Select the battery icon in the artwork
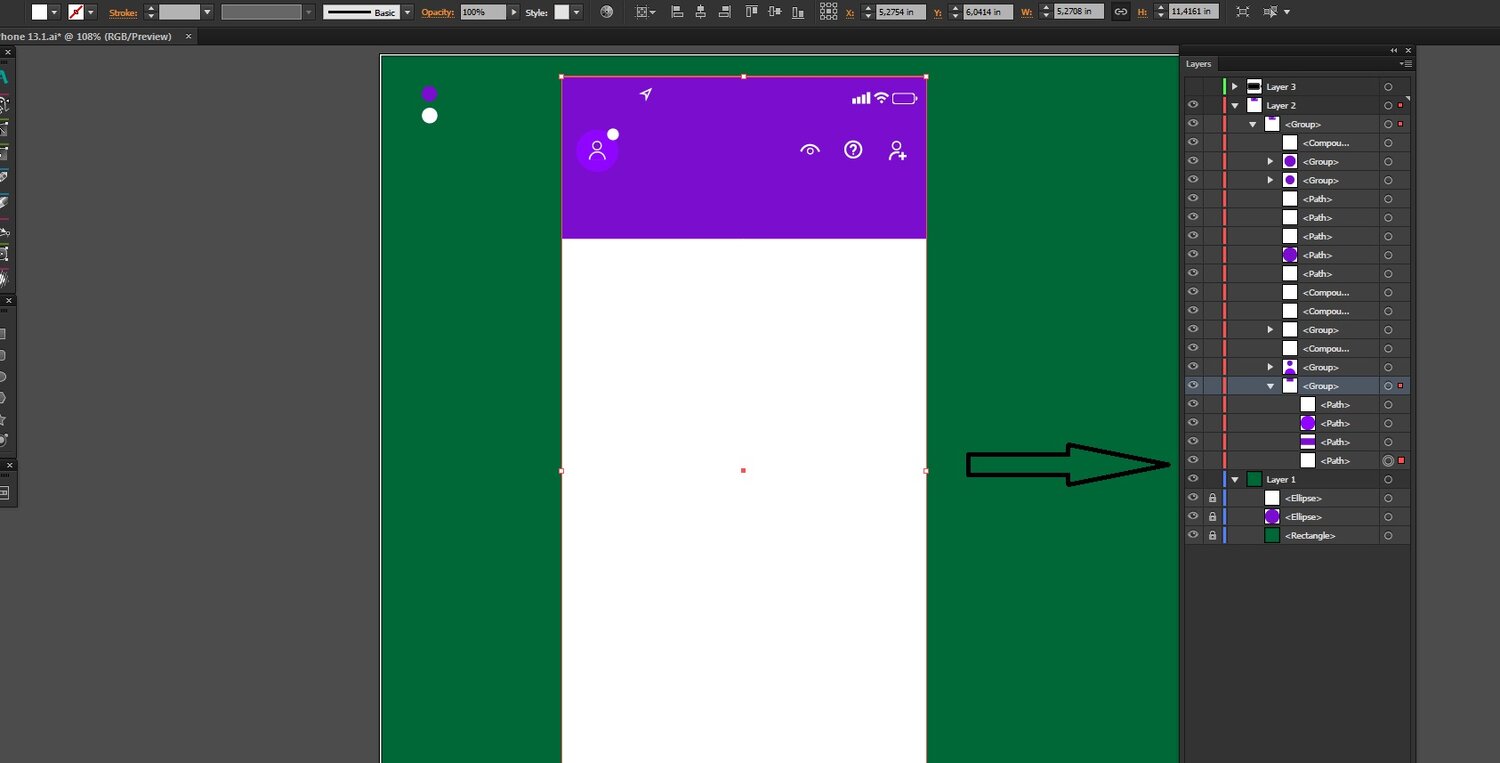The width and height of the screenshot is (1500, 763). pos(905,98)
